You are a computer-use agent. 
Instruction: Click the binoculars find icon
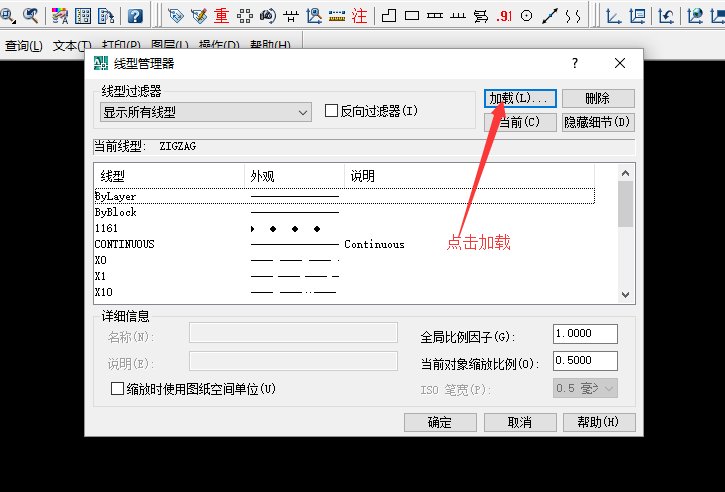click(268, 16)
